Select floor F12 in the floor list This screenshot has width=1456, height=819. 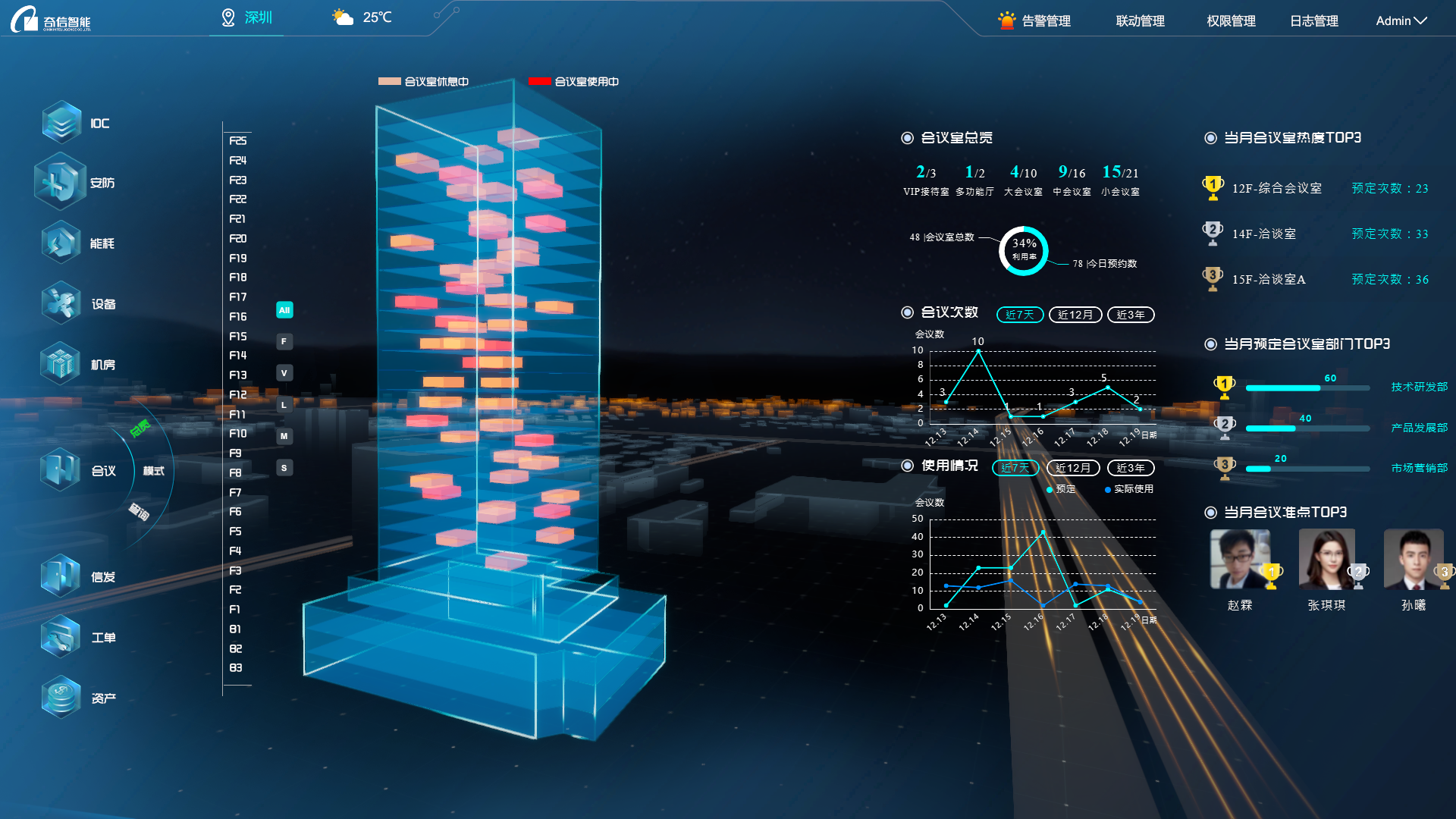pos(238,394)
